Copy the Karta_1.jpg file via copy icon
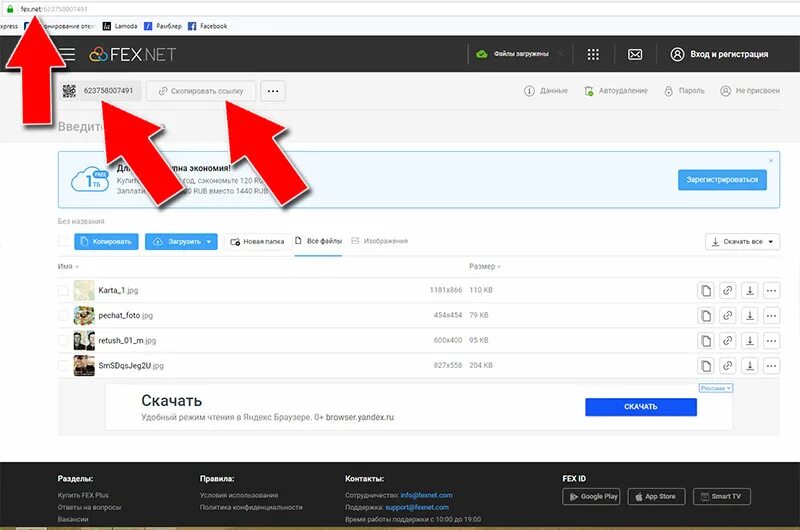Image resolution: width=800 pixels, height=530 pixels. [706, 290]
